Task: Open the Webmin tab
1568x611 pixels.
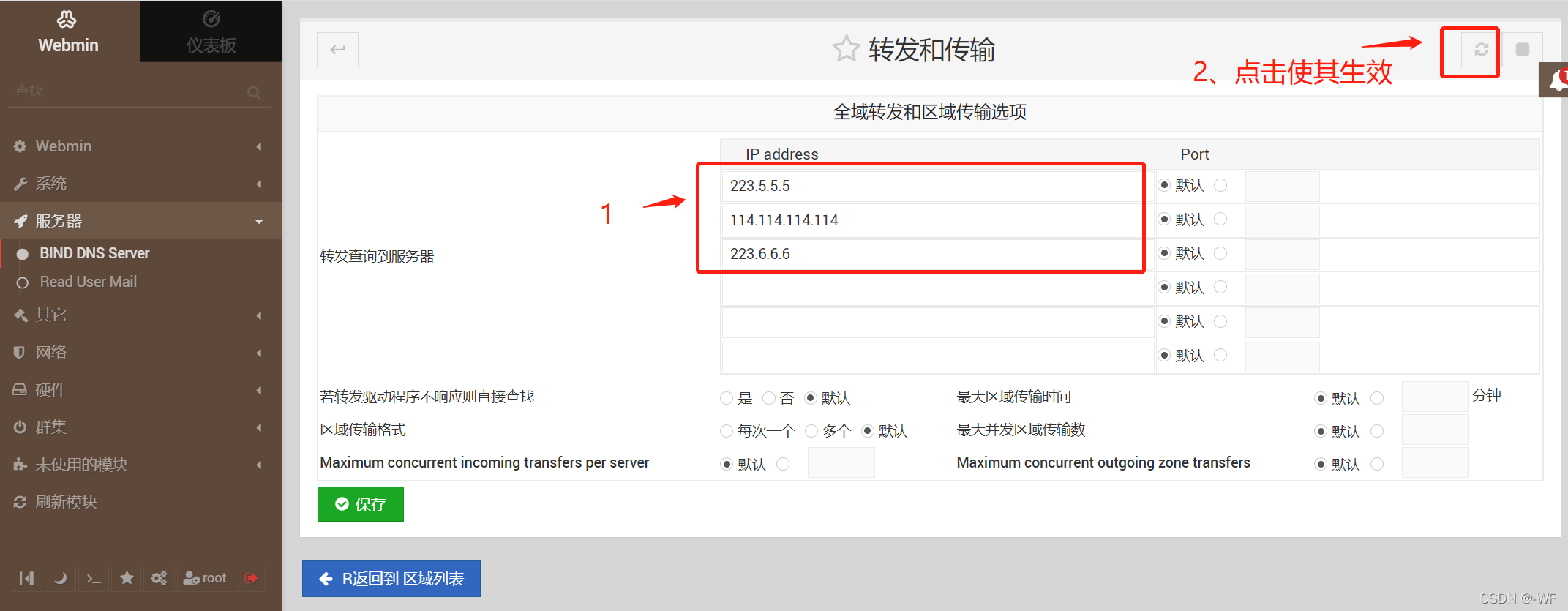Action: [x=70, y=31]
